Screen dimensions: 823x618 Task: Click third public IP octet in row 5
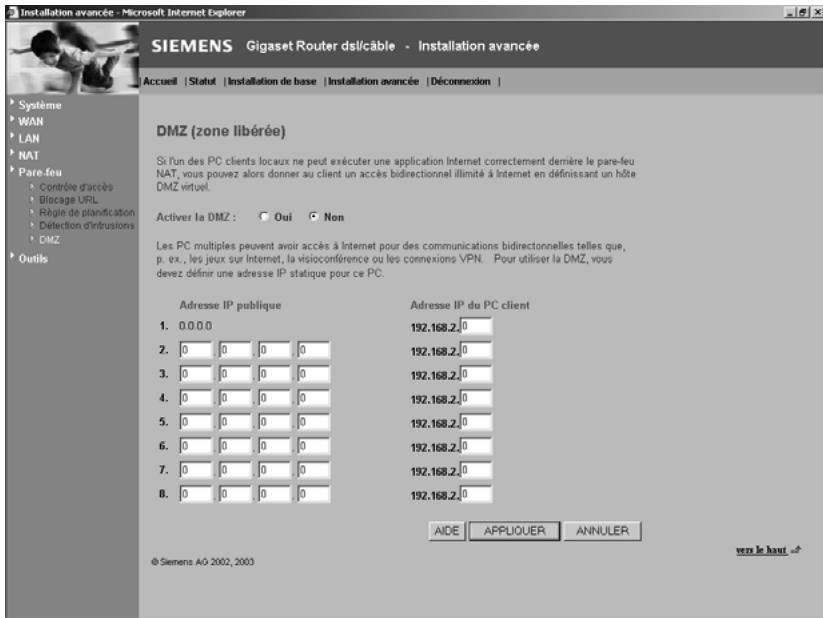(275, 422)
